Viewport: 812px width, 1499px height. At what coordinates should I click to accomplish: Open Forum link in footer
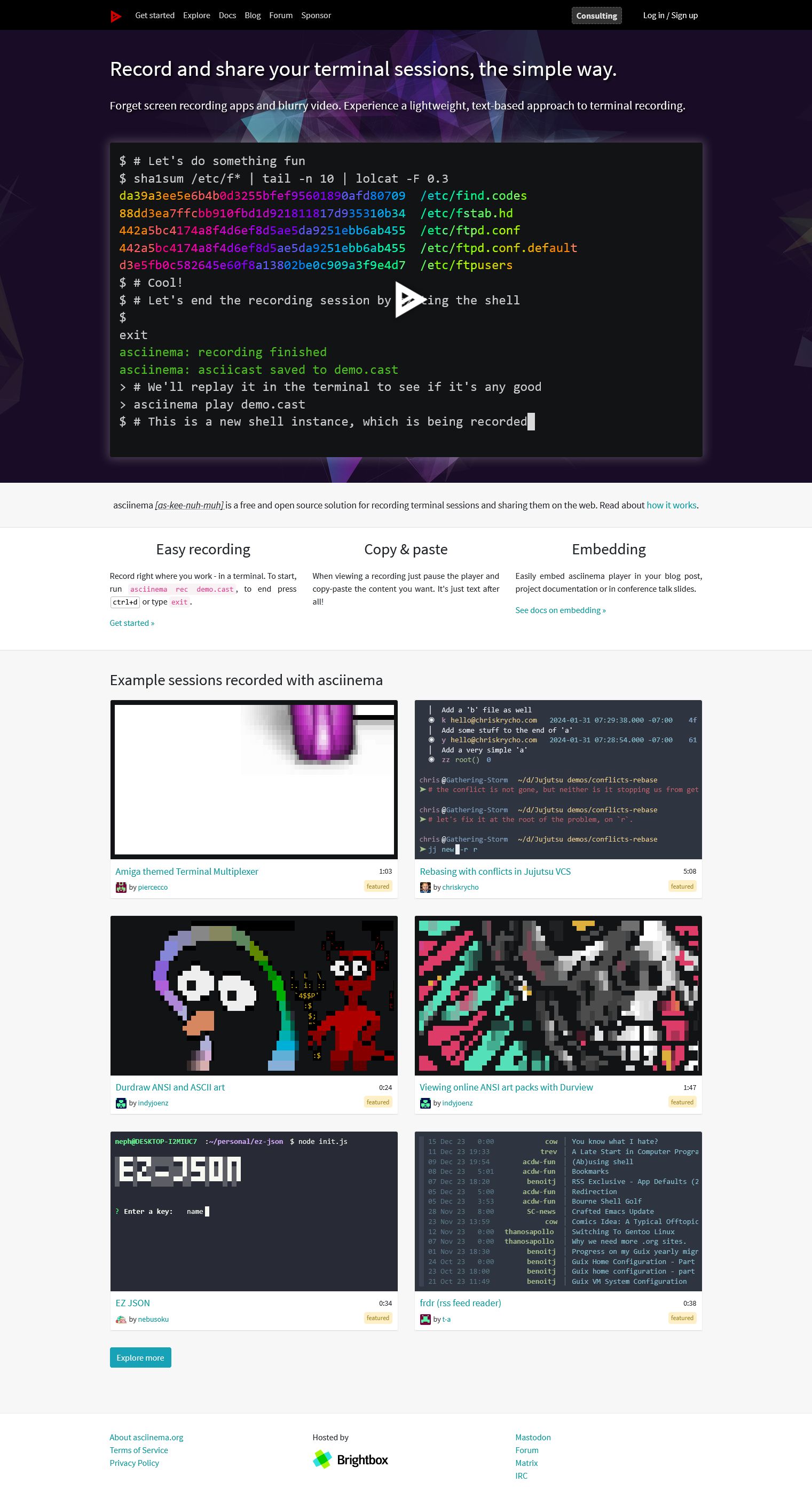click(x=527, y=1450)
